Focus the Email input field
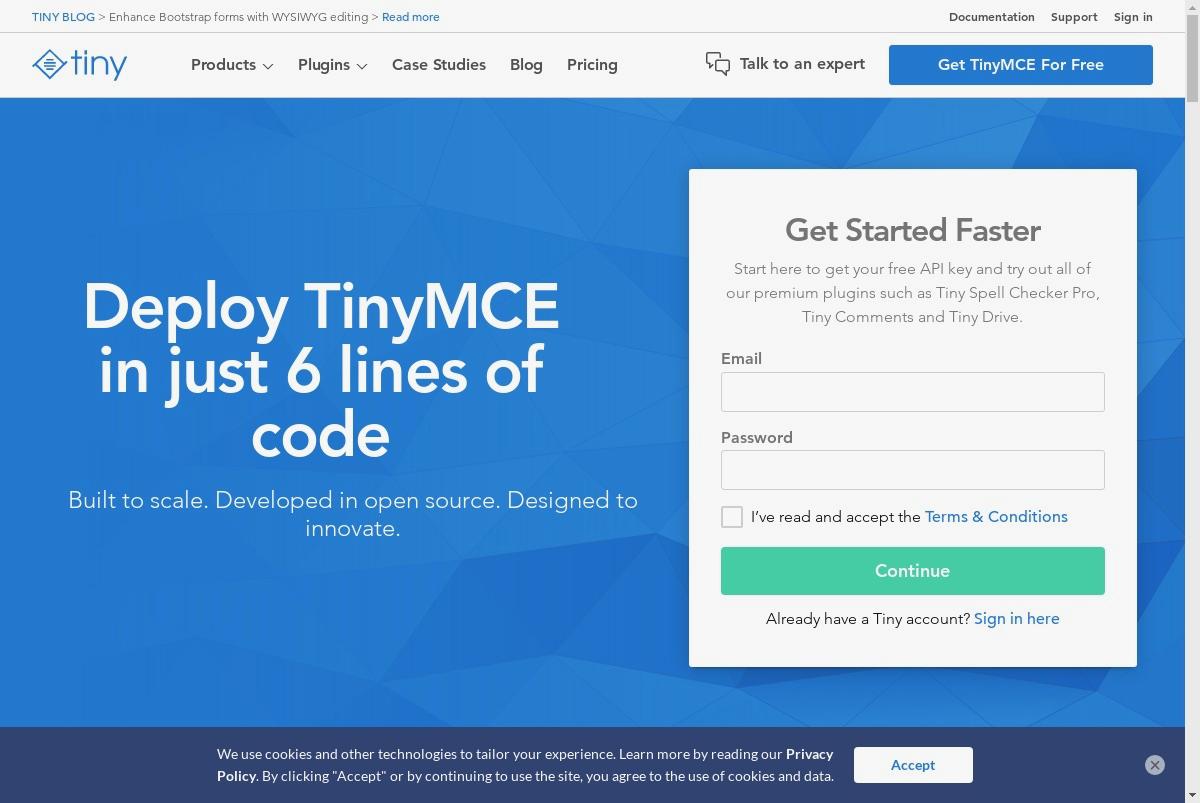The image size is (1200, 803). pyautogui.click(x=913, y=392)
